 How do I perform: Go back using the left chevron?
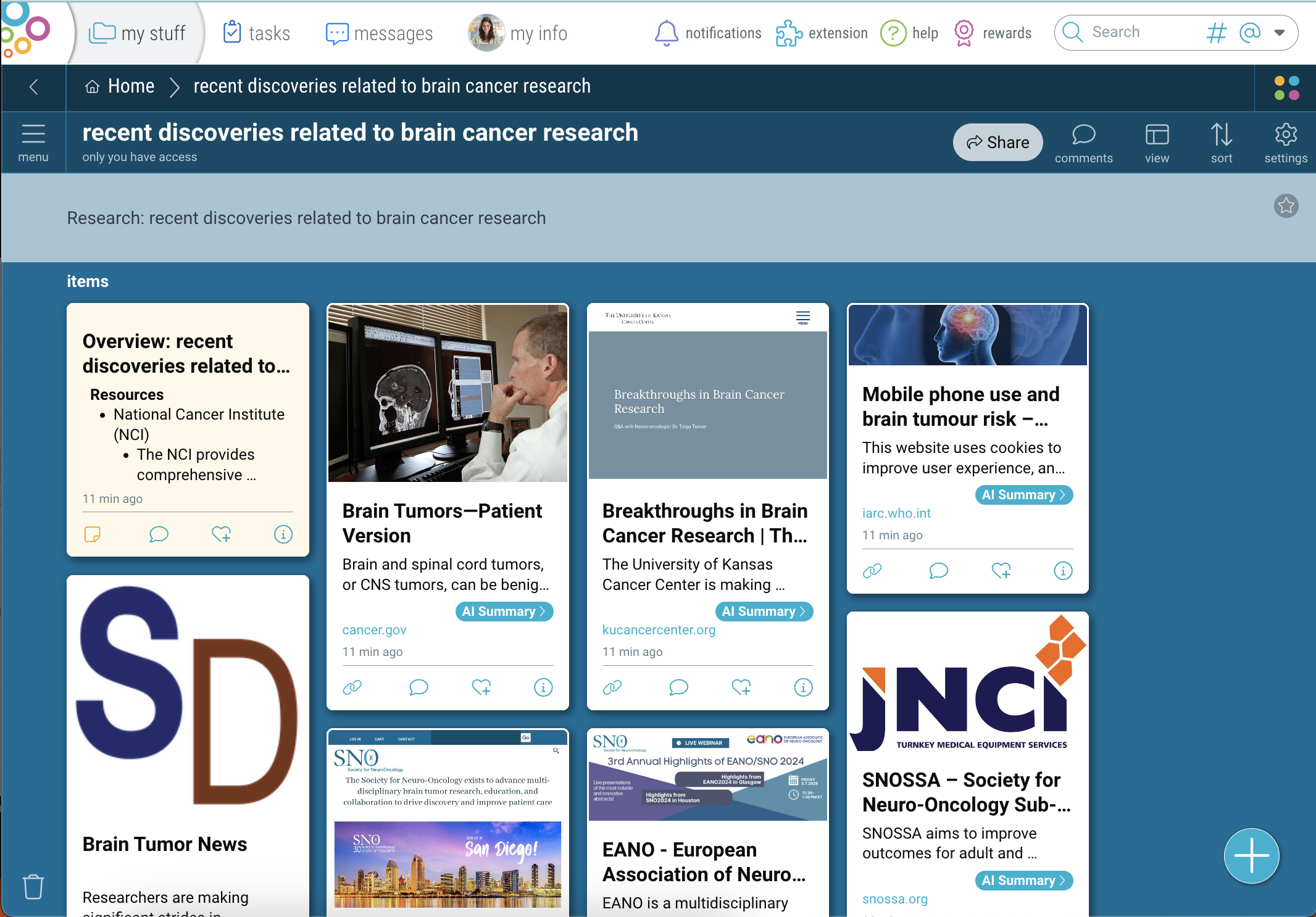[34, 87]
